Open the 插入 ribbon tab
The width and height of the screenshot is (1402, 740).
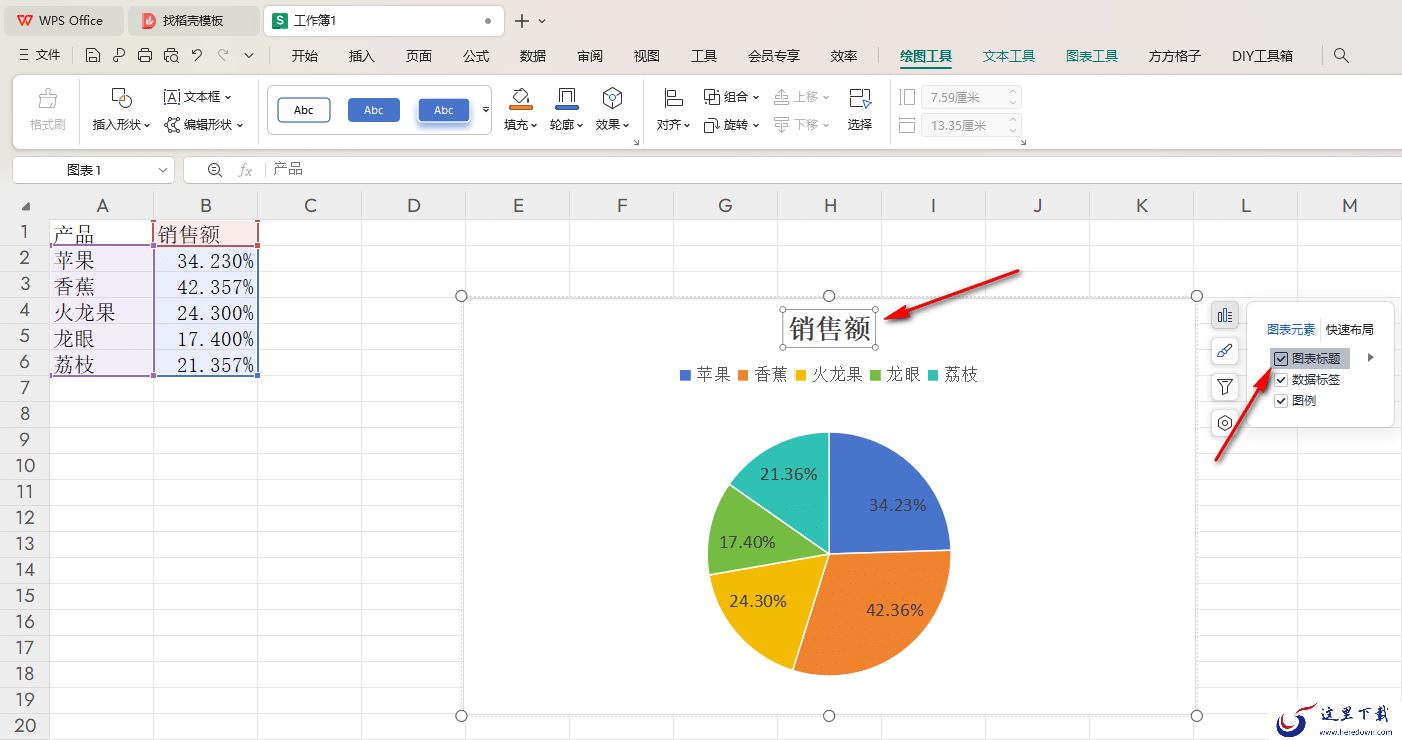coord(361,56)
